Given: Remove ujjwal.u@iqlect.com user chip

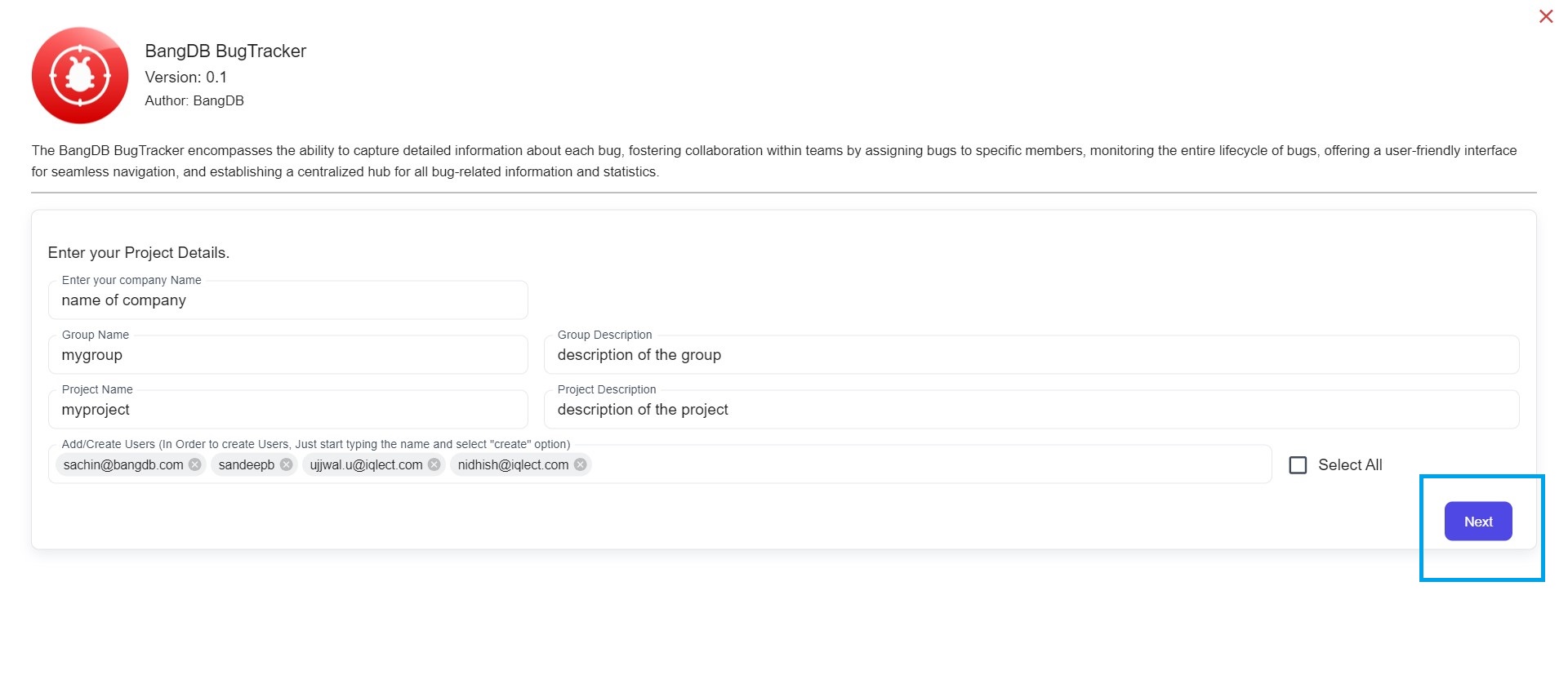Looking at the screenshot, I should [434, 464].
